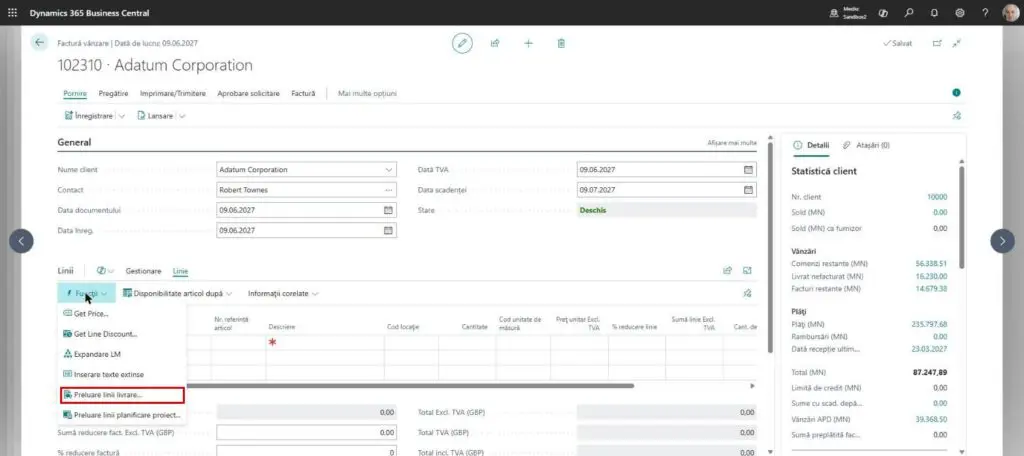Open calendar for Data scadenței
The height and width of the screenshot is (456, 1024).
(x=748, y=190)
